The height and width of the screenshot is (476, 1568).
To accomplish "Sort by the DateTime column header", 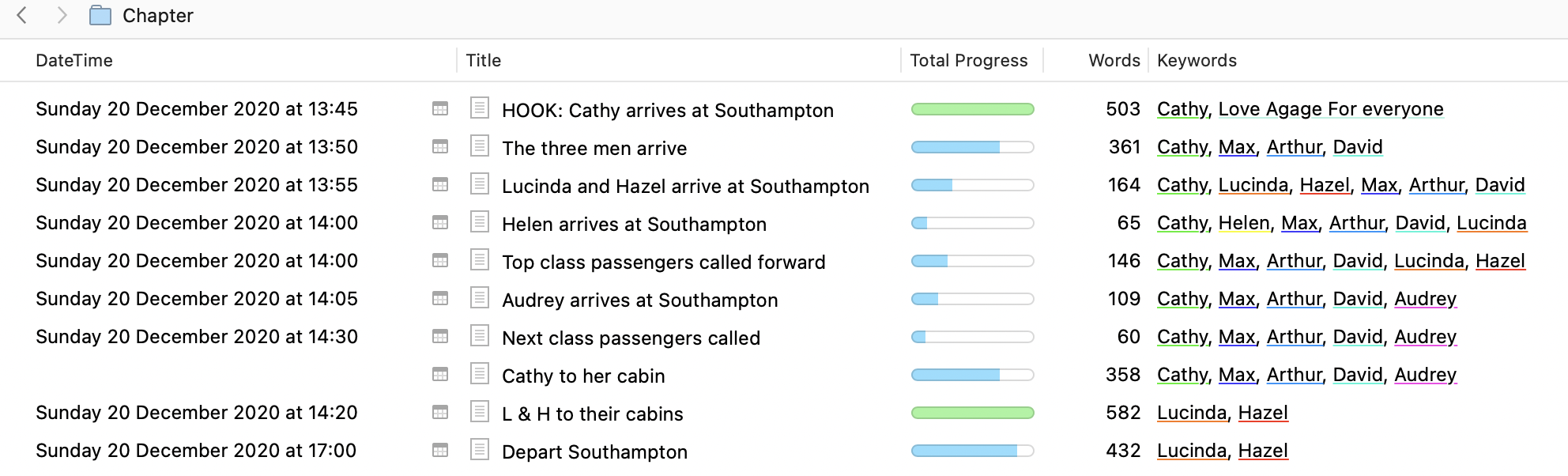I will [74, 60].
